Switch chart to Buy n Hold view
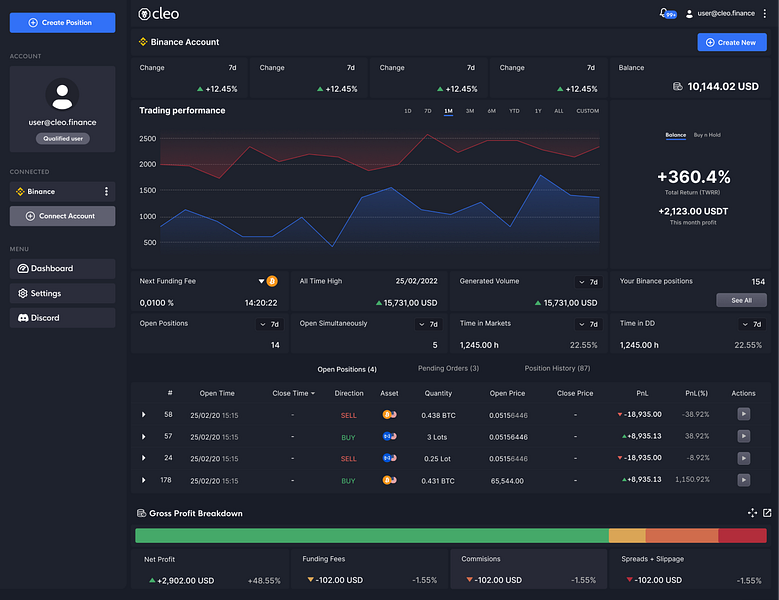 707,135
